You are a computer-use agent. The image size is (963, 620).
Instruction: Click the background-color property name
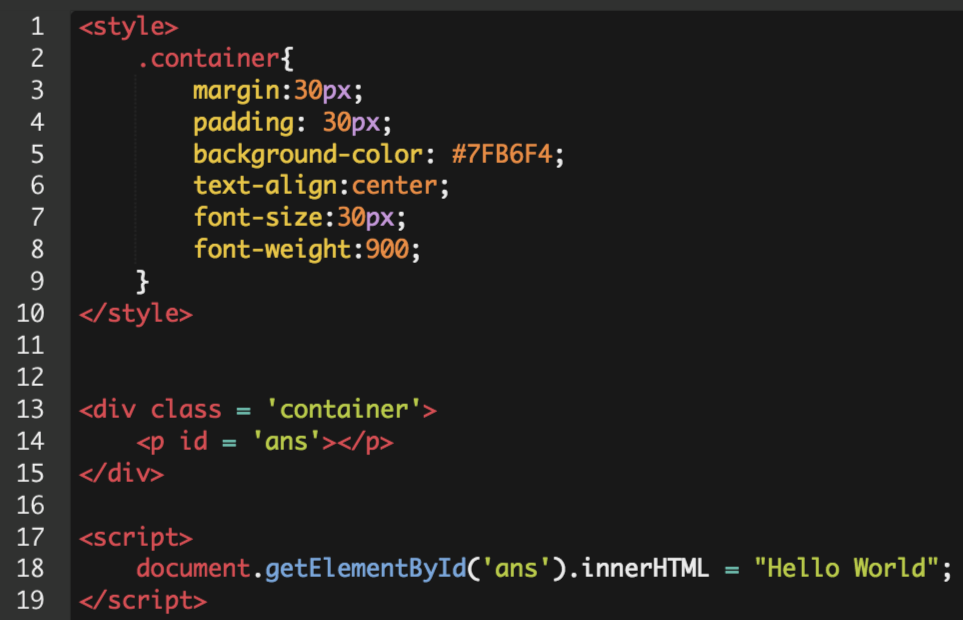(x=308, y=155)
